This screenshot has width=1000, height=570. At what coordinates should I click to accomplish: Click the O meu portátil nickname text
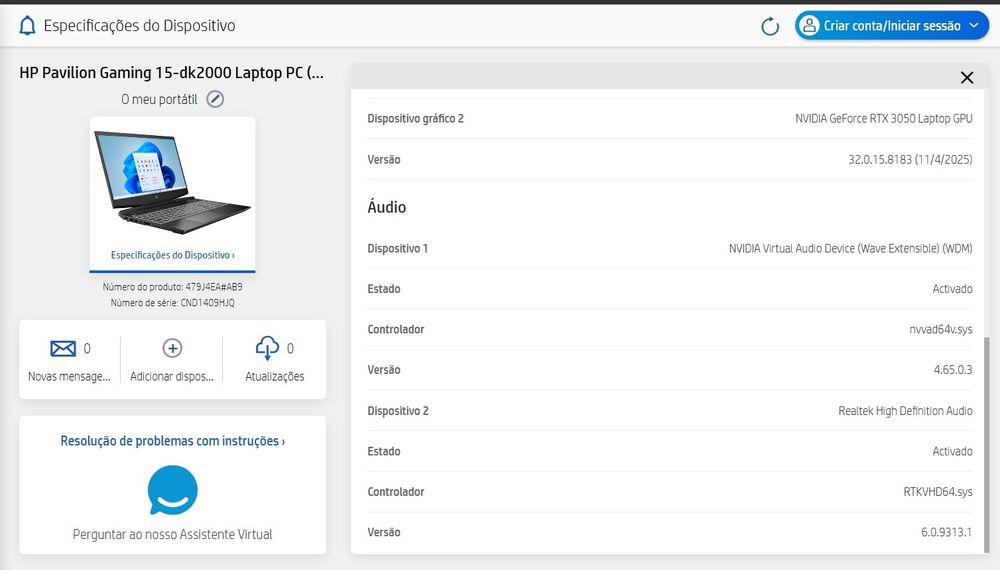point(159,99)
